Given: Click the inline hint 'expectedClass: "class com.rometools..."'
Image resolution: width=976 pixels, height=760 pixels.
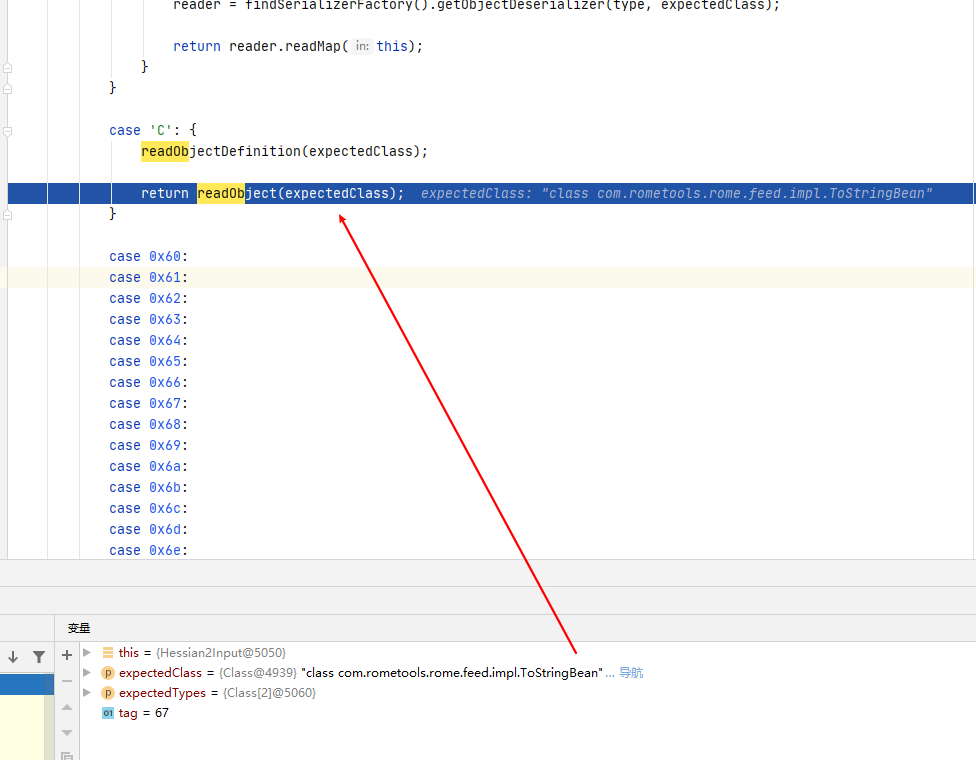Looking at the screenshot, I should [677, 194].
